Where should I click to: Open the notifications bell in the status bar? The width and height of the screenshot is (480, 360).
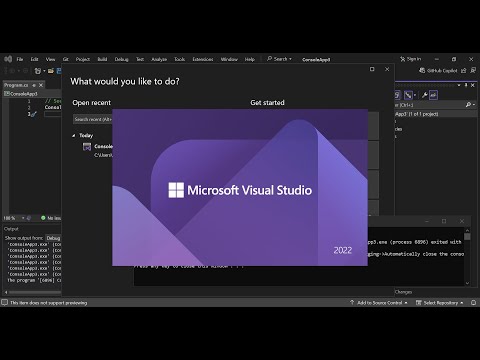coord(473,303)
